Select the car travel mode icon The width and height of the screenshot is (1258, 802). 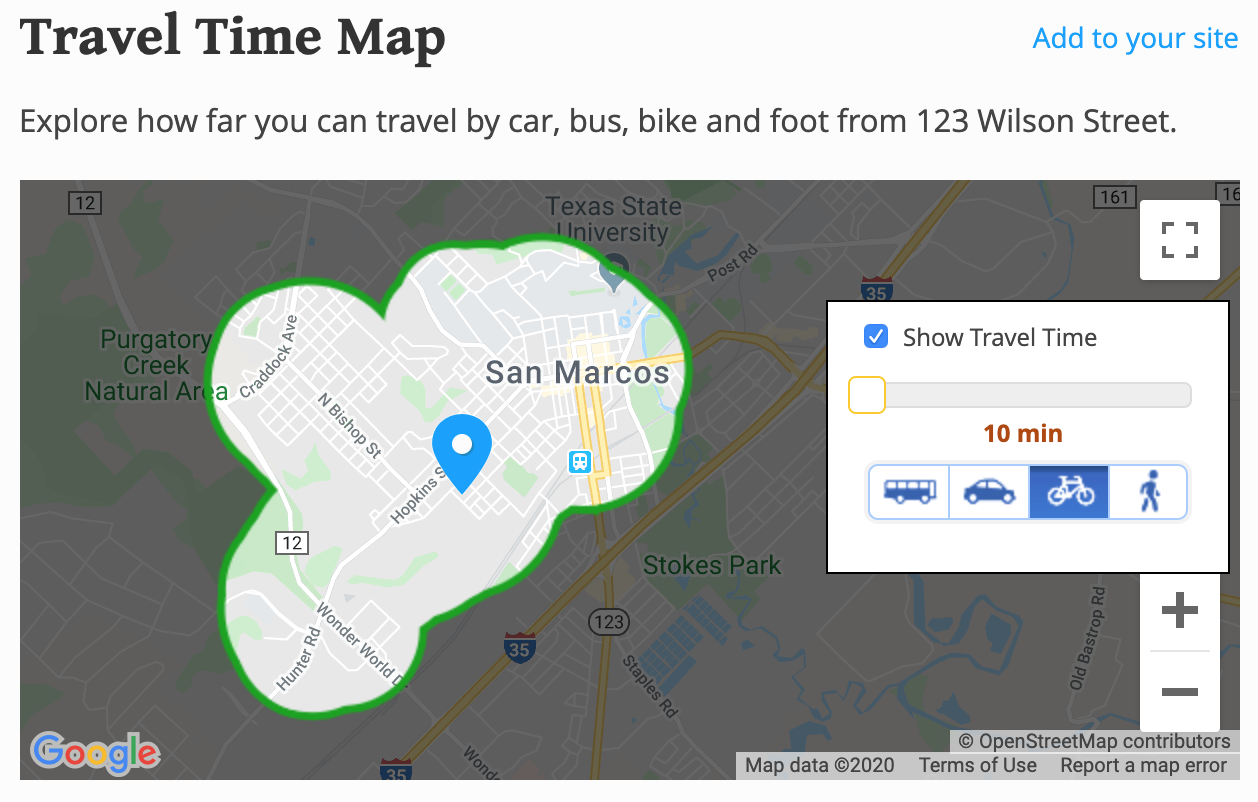click(x=989, y=491)
